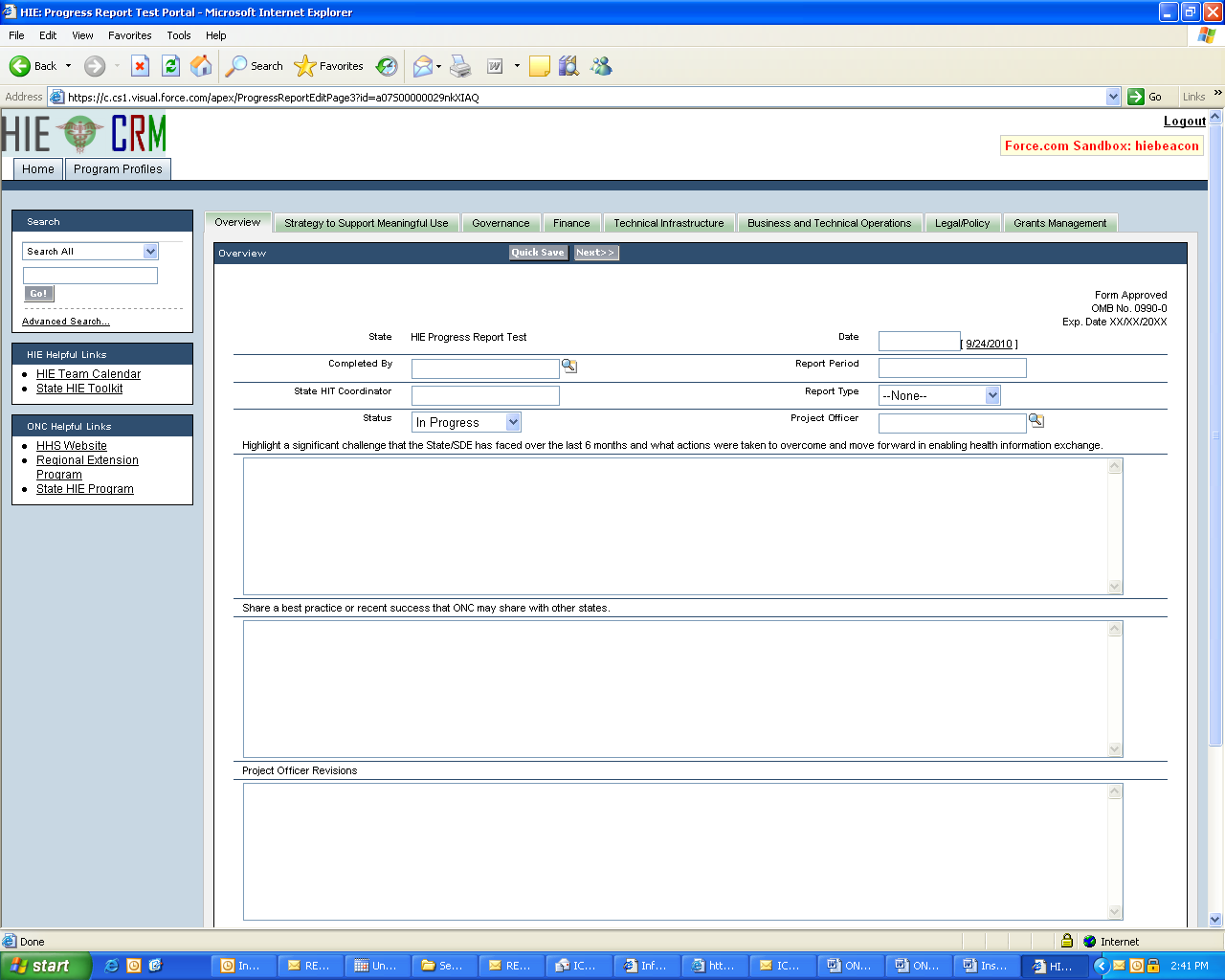Open the Advanced Search link
Viewport: 1225px width, 980px height.
[x=66, y=322]
